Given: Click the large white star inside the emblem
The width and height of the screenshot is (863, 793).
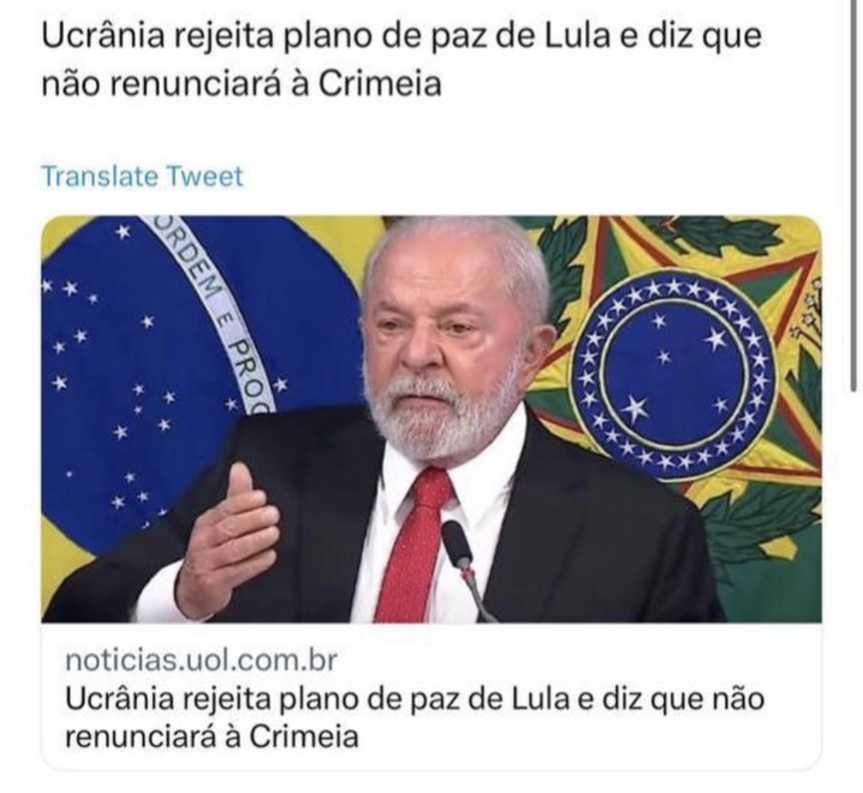Looking at the screenshot, I should point(635,408).
